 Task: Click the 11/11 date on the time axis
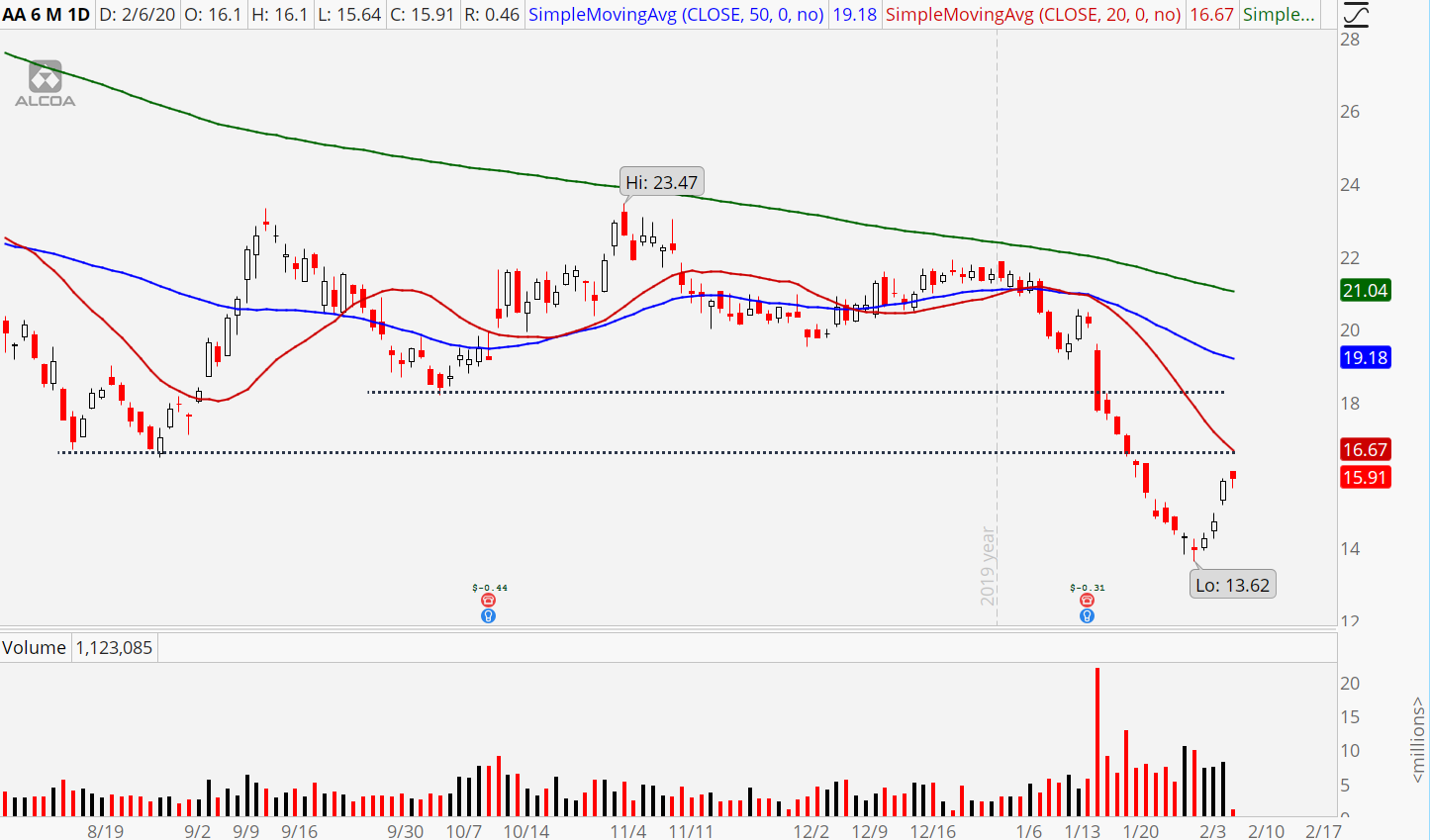point(692,831)
